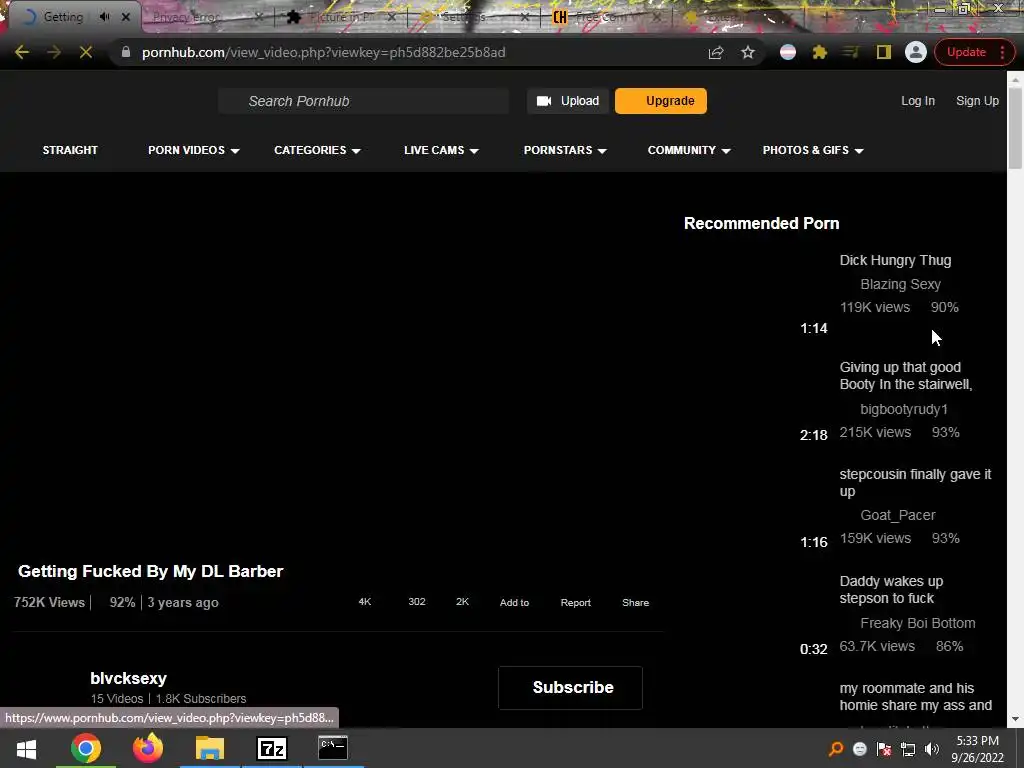Open 7-Zip from the taskbar
1024x768 pixels.
(x=272, y=748)
